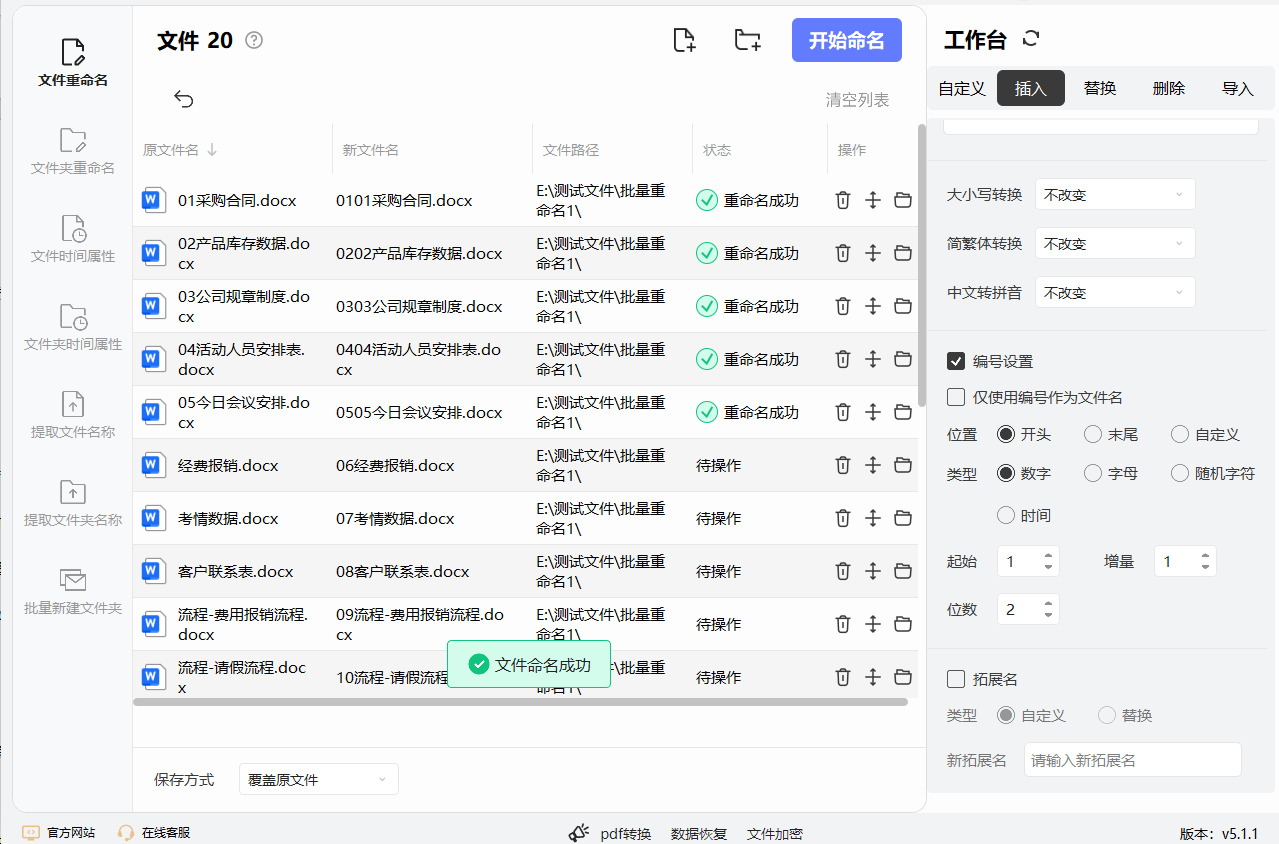Select the 末尾 position radio button

tap(1093, 434)
